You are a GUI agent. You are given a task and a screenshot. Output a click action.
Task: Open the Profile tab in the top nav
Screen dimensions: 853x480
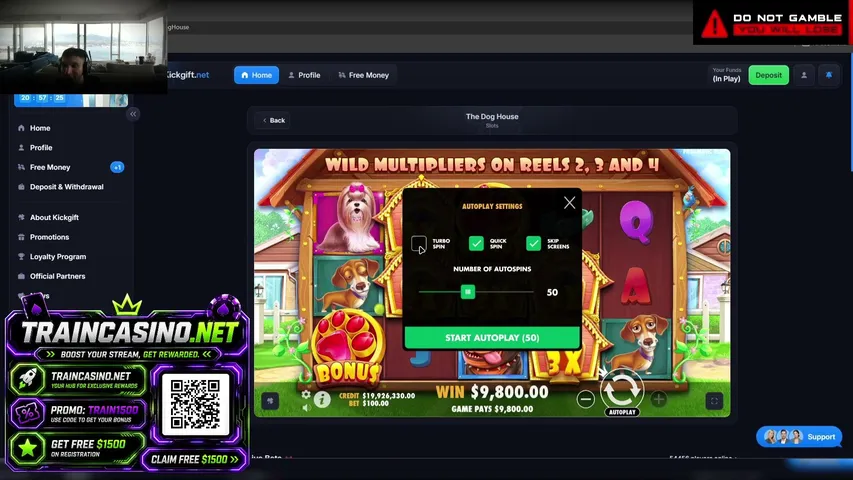tap(304, 75)
